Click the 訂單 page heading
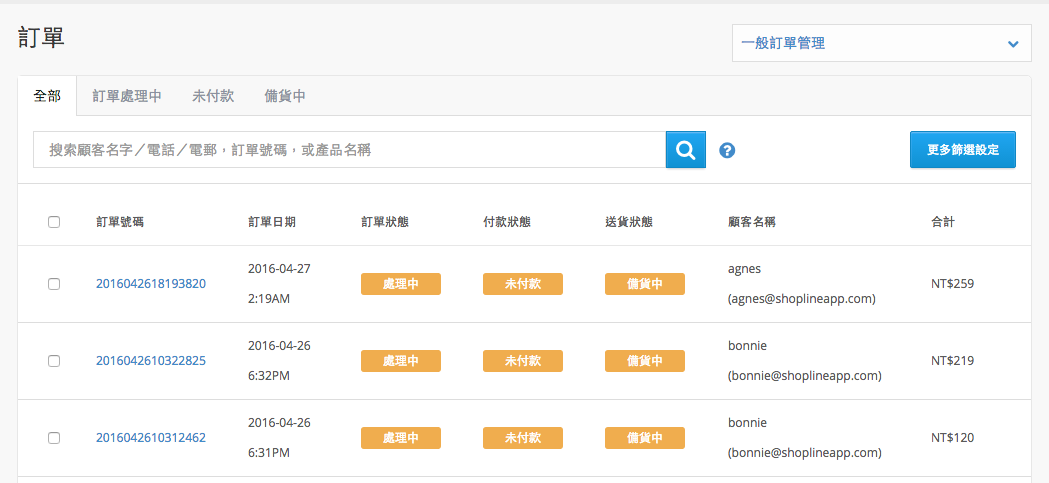Viewport: 1049px width, 483px height. pos(41,37)
